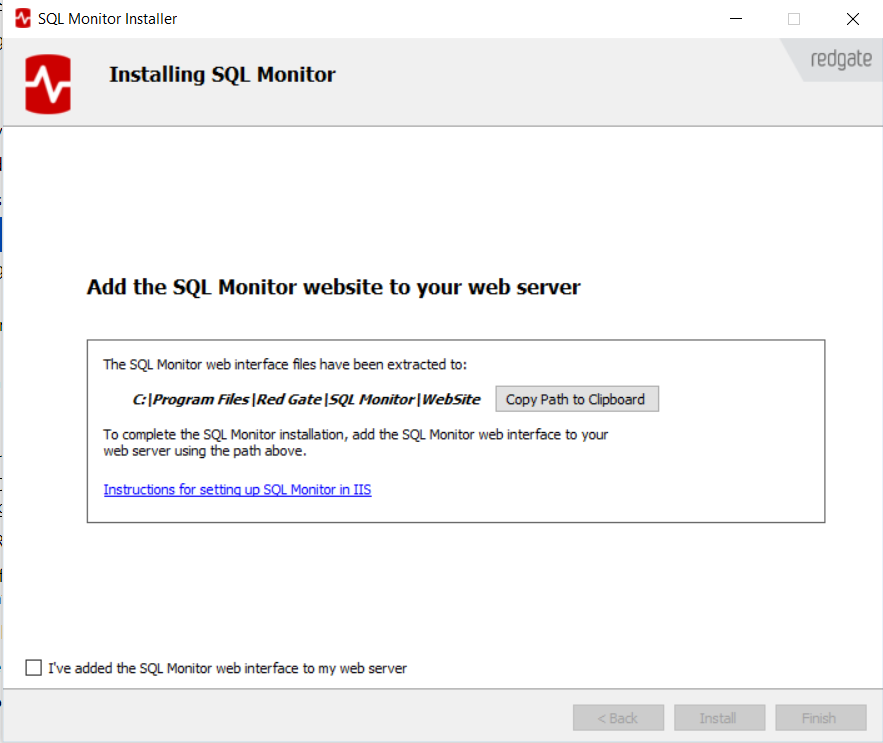Click the "SQL Monitor Installer" title bar text

coord(107,19)
